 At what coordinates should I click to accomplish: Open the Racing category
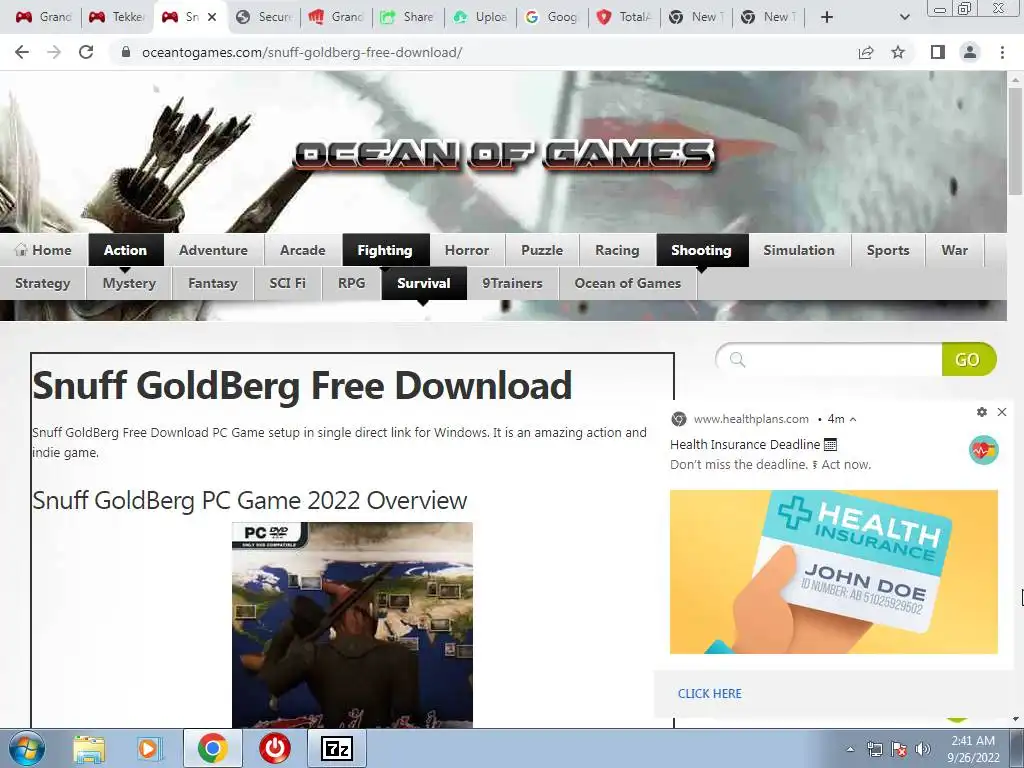click(617, 250)
